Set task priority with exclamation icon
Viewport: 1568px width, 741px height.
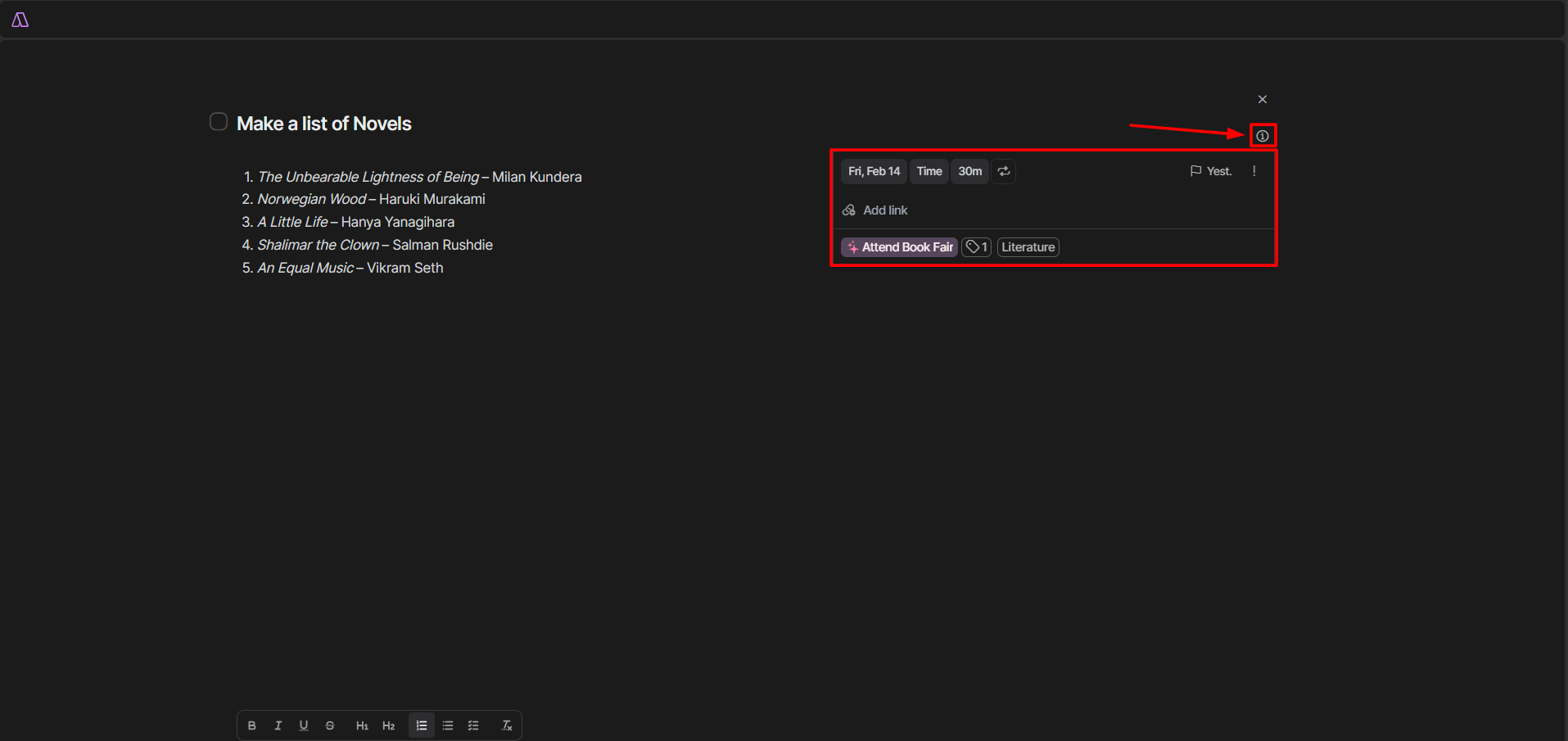(x=1254, y=171)
